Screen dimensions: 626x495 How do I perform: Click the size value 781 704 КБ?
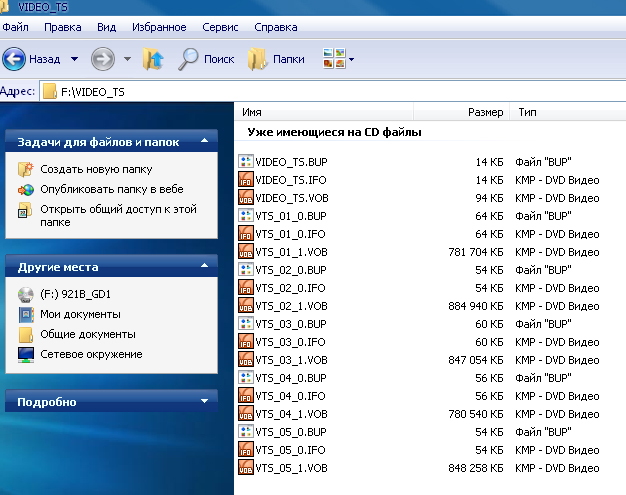pos(475,252)
